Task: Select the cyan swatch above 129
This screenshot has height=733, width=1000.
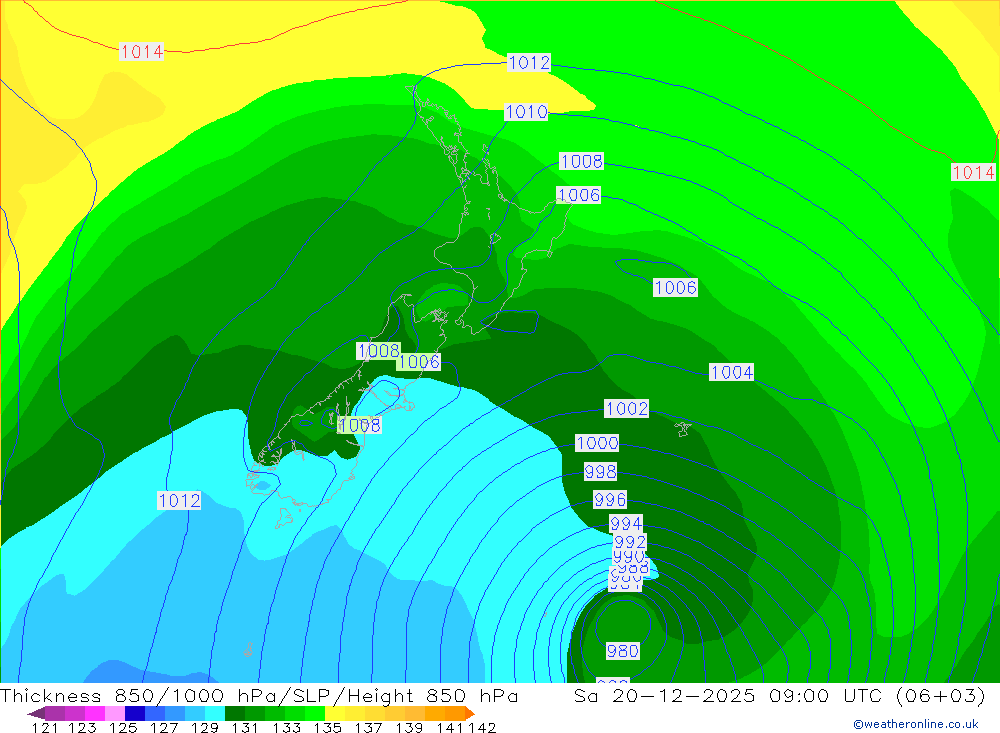Action: [x=215, y=713]
